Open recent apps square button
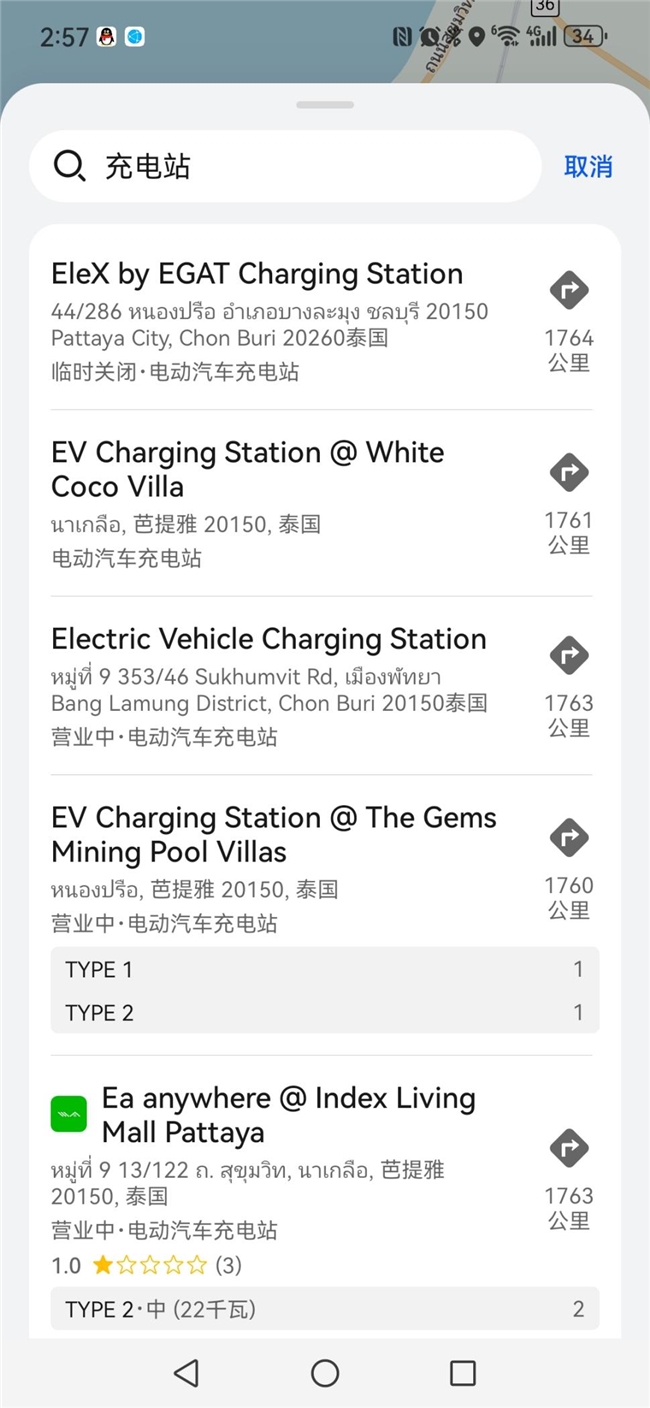Image resolution: width=650 pixels, height=1408 pixels. coord(462,1373)
